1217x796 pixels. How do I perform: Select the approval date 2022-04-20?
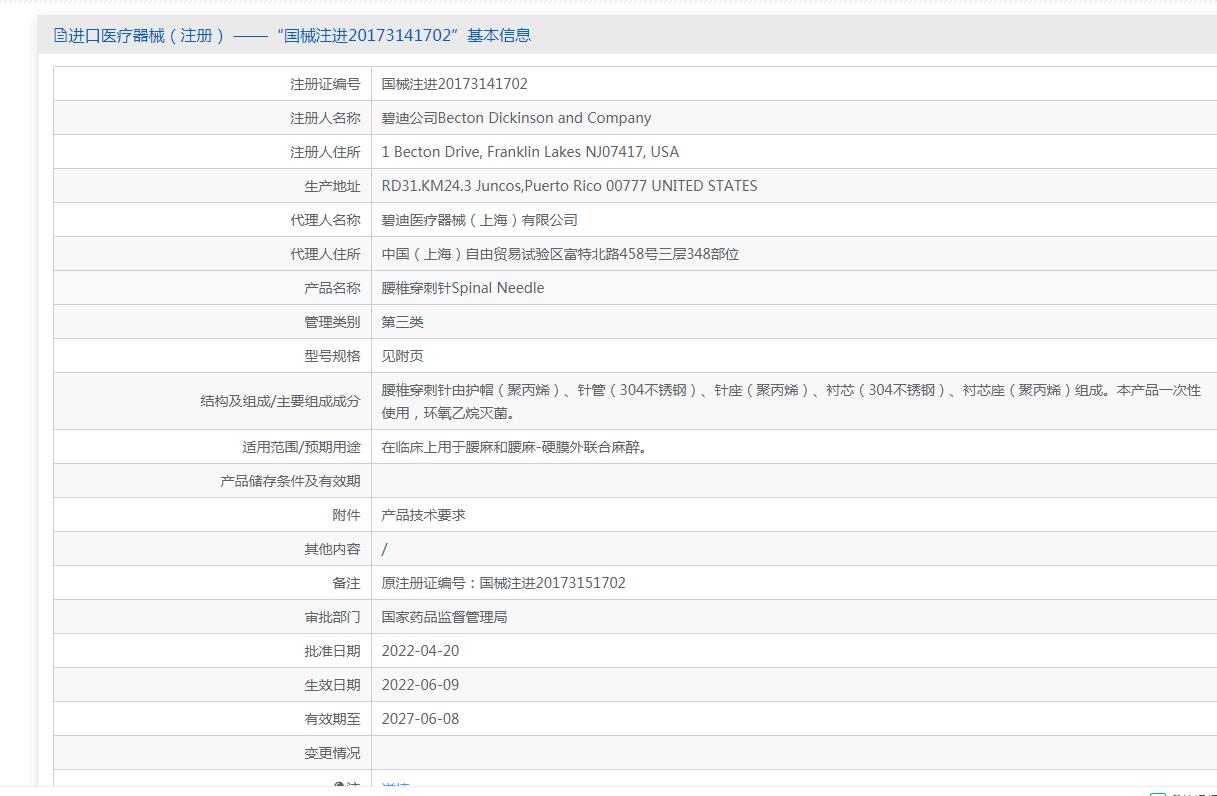pyautogui.click(x=421, y=651)
